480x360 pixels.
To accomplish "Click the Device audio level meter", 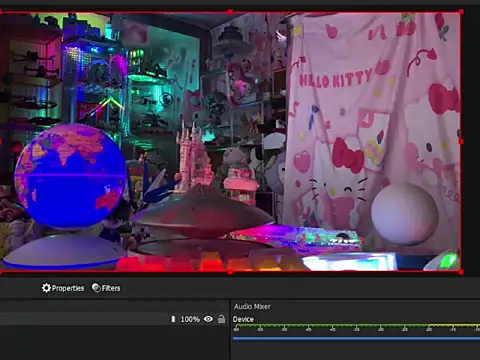I will [356, 325].
